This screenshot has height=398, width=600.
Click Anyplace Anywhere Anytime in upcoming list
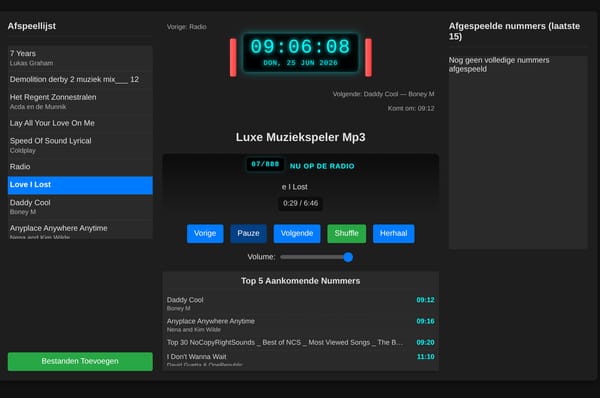point(300,325)
